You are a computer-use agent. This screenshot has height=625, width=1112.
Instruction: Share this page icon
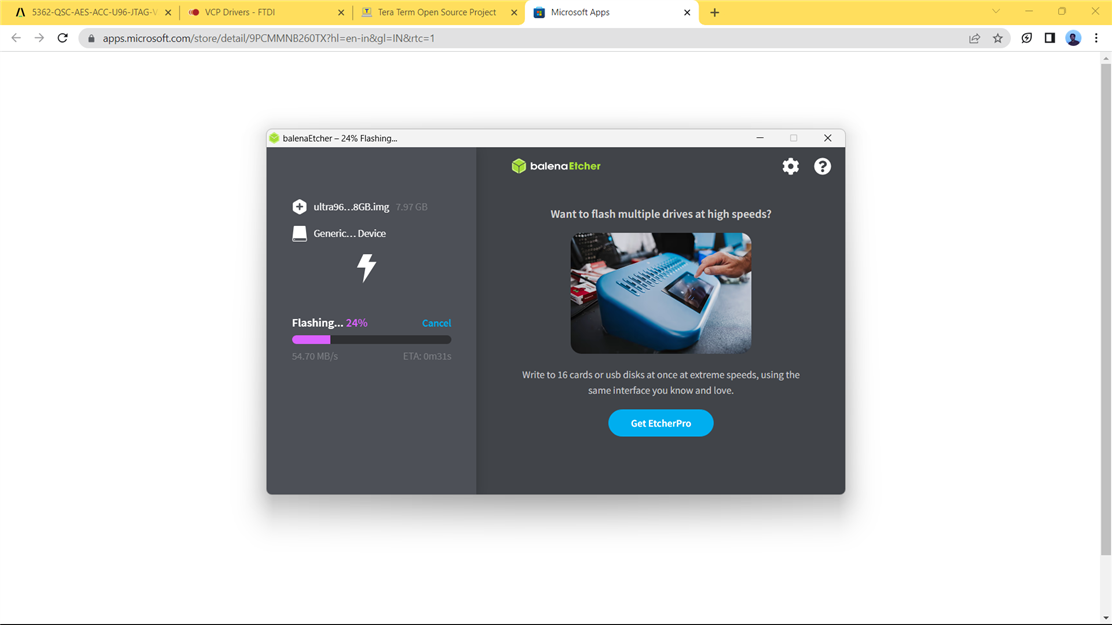[x=974, y=38]
